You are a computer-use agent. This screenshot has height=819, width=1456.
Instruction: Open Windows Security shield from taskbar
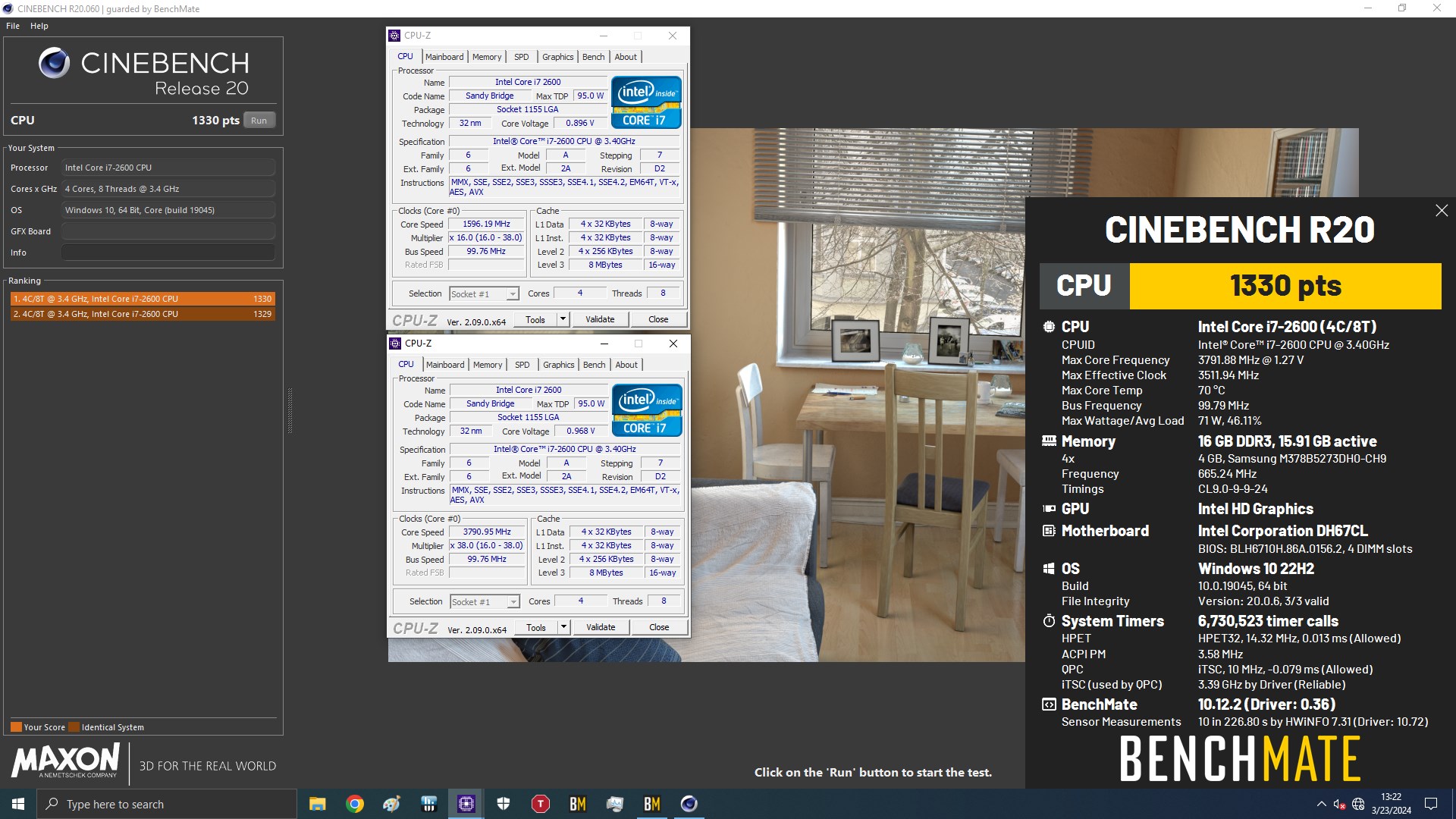point(504,804)
